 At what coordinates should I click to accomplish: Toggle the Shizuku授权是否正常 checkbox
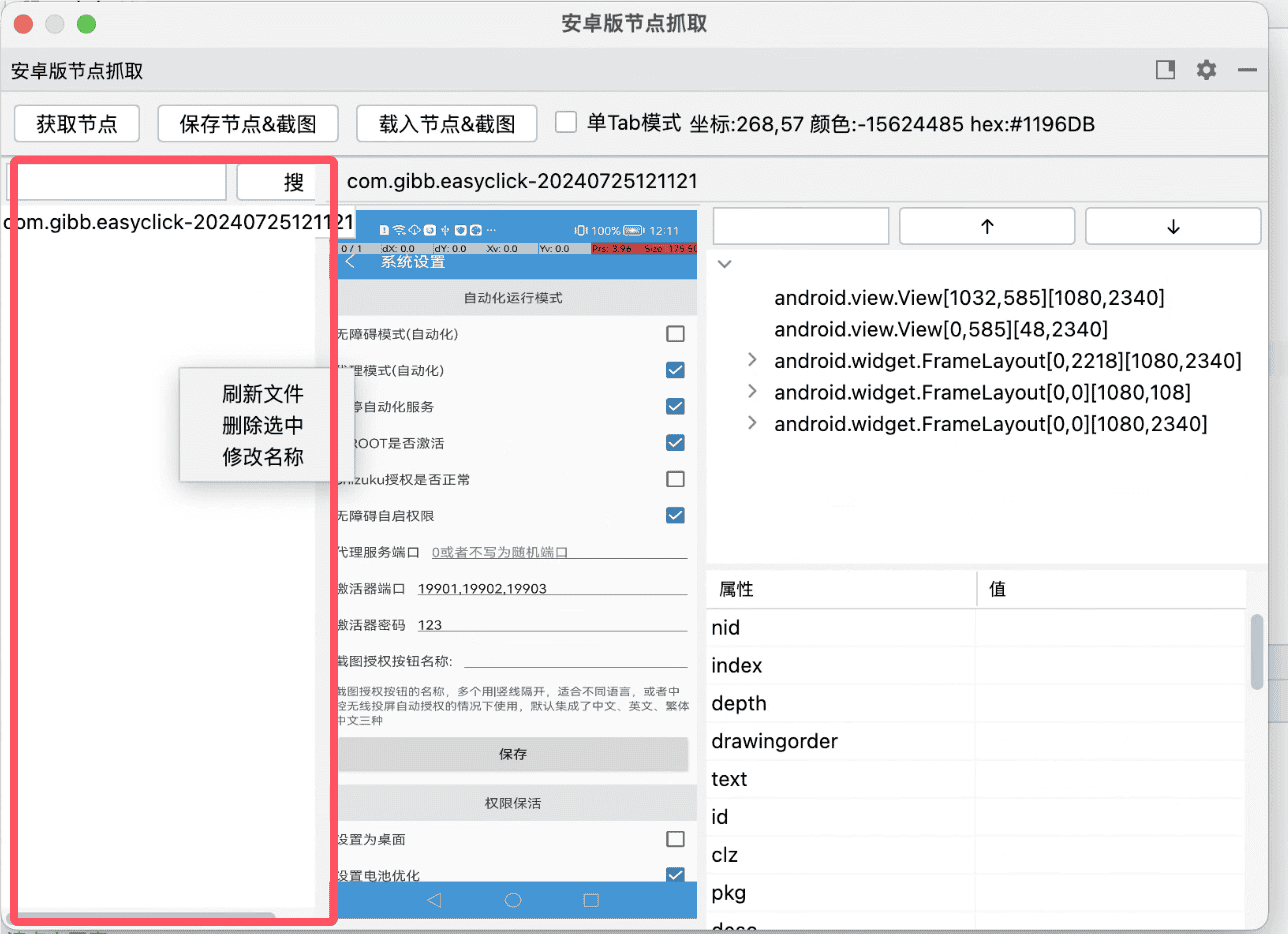point(675,479)
